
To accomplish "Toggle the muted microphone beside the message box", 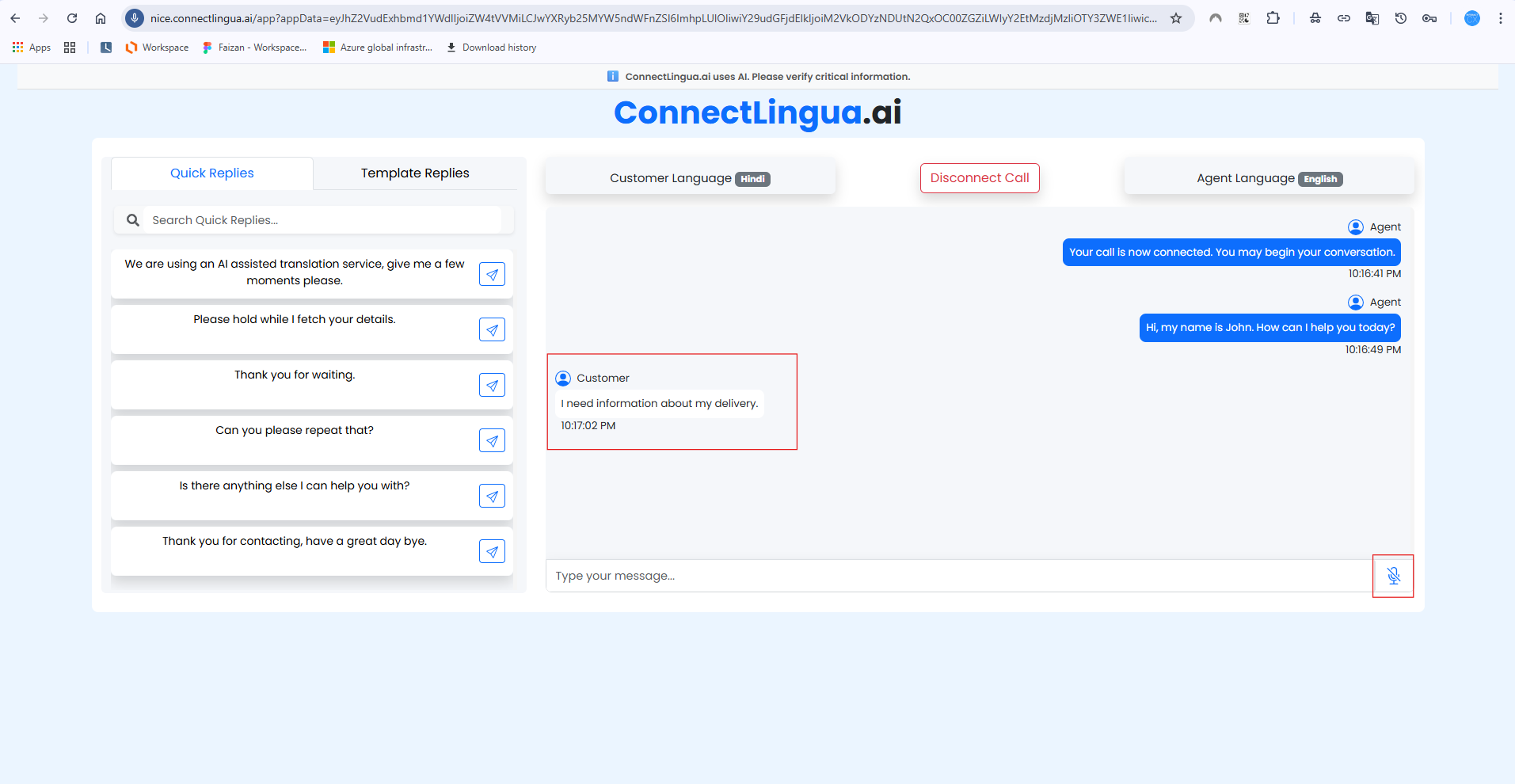I will [1393, 576].
